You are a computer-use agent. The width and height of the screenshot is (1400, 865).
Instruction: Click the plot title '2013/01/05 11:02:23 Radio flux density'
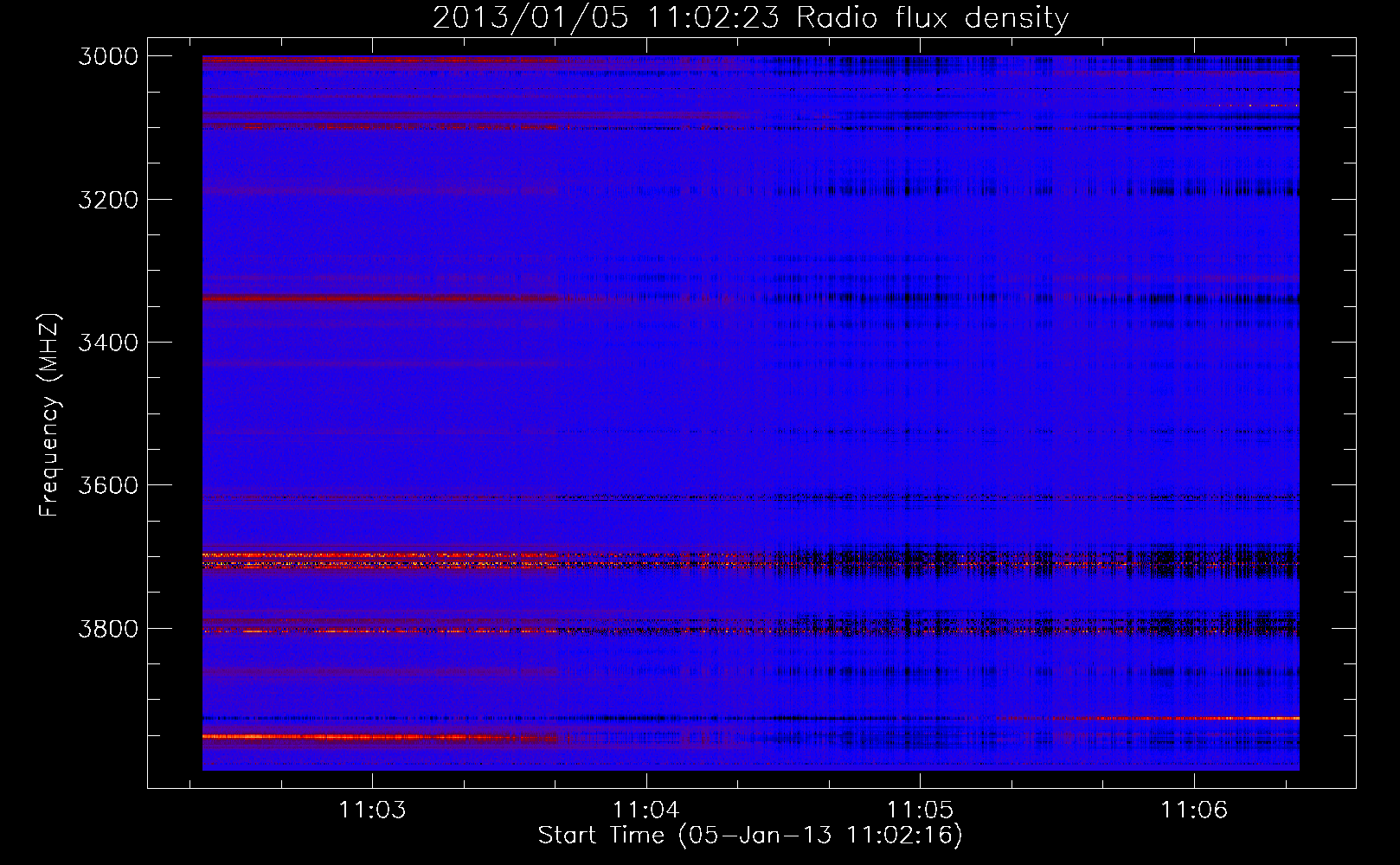(x=750, y=18)
